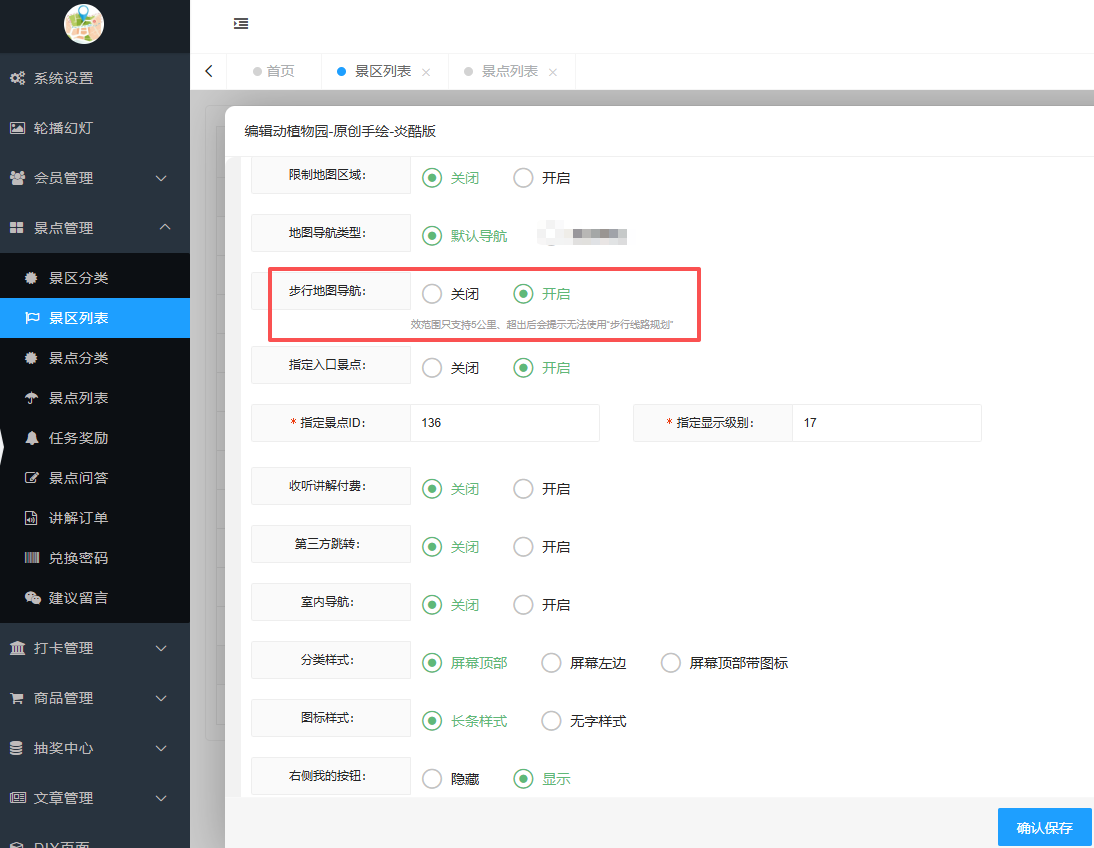Select 无字样式 icon style
This screenshot has width=1094, height=848.
click(x=551, y=720)
